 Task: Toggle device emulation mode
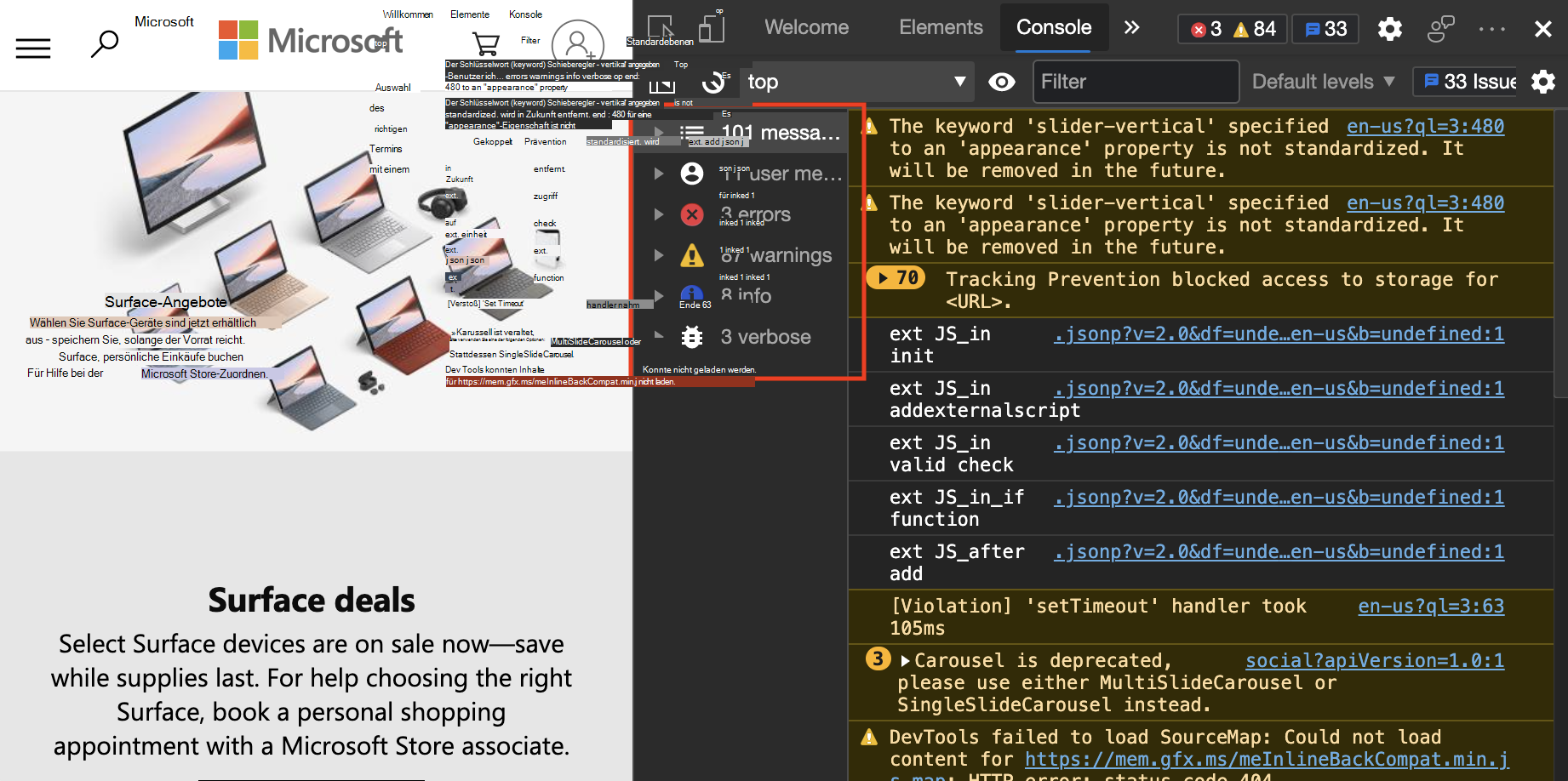point(711,27)
